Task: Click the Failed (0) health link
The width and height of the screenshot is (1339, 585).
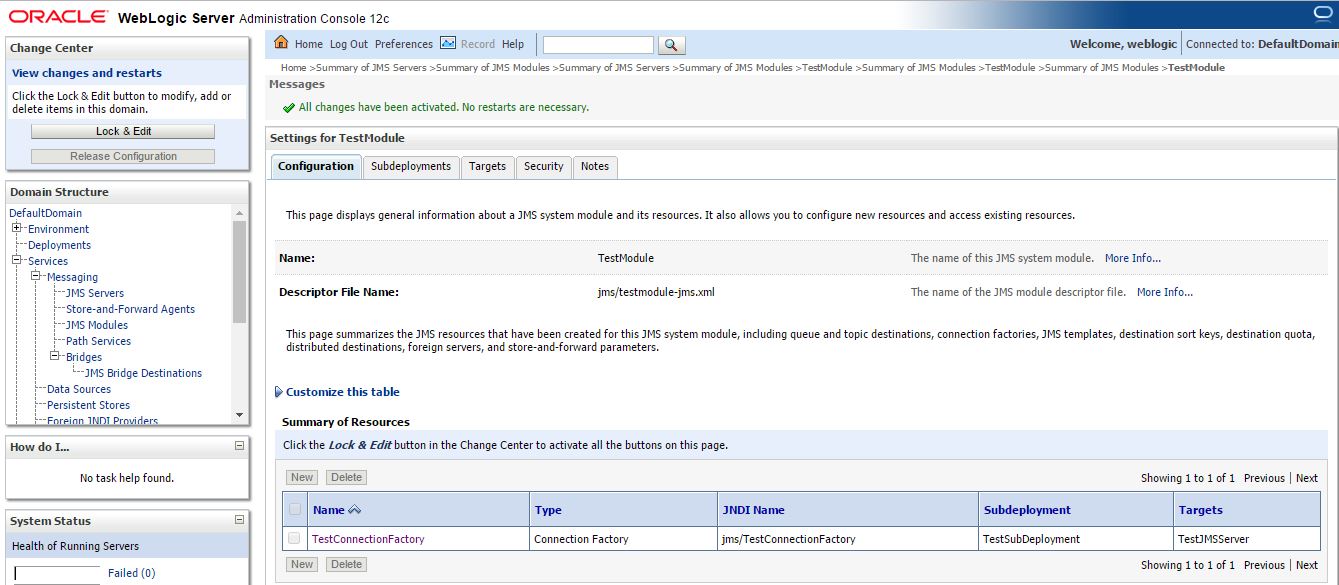Action: pyautogui.click(x=131, y=573)
